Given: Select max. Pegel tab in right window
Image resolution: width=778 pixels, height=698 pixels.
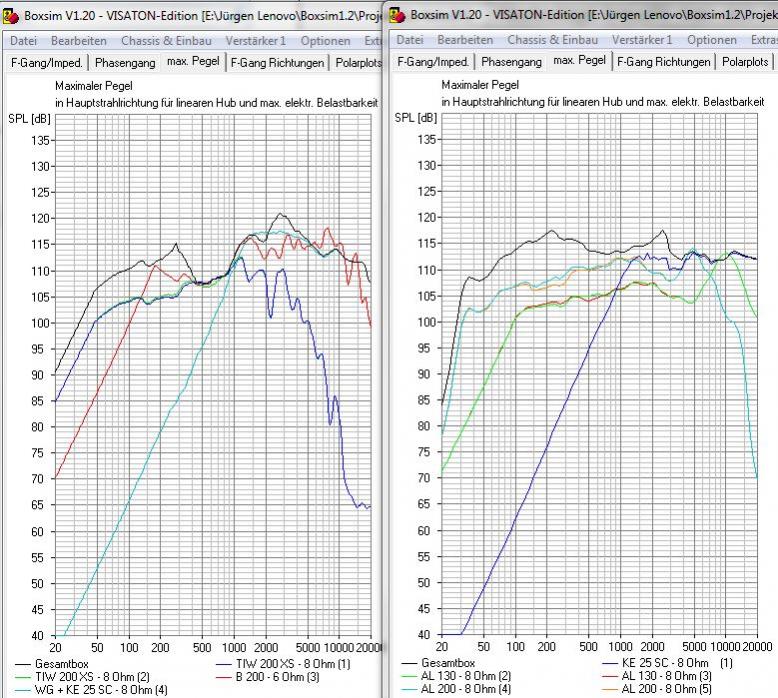Looking at the screenshot, I should click(580, 61).
